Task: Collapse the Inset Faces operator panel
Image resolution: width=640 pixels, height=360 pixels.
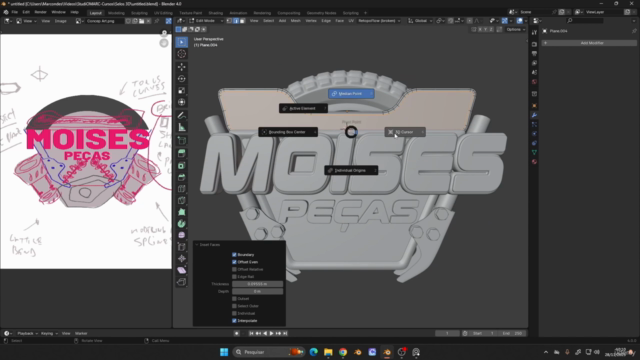Action: [197, 244]
